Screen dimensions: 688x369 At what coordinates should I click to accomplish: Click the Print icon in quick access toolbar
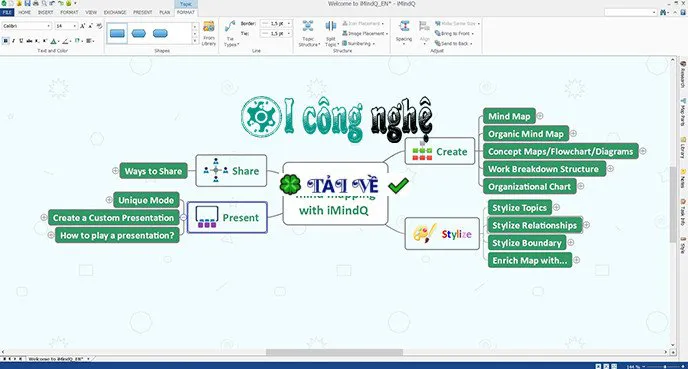36,3
